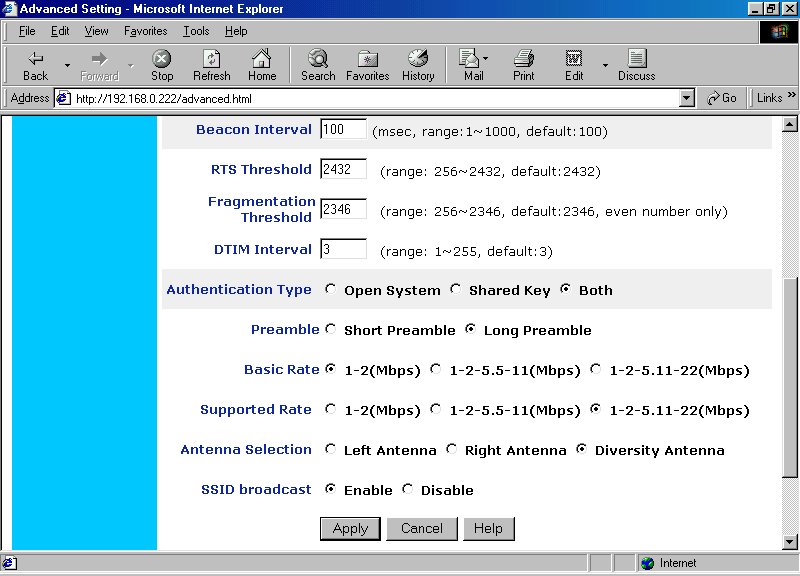Select Open System authentication type
Screen dimensions: 800x576
click(x=331, y=290)
